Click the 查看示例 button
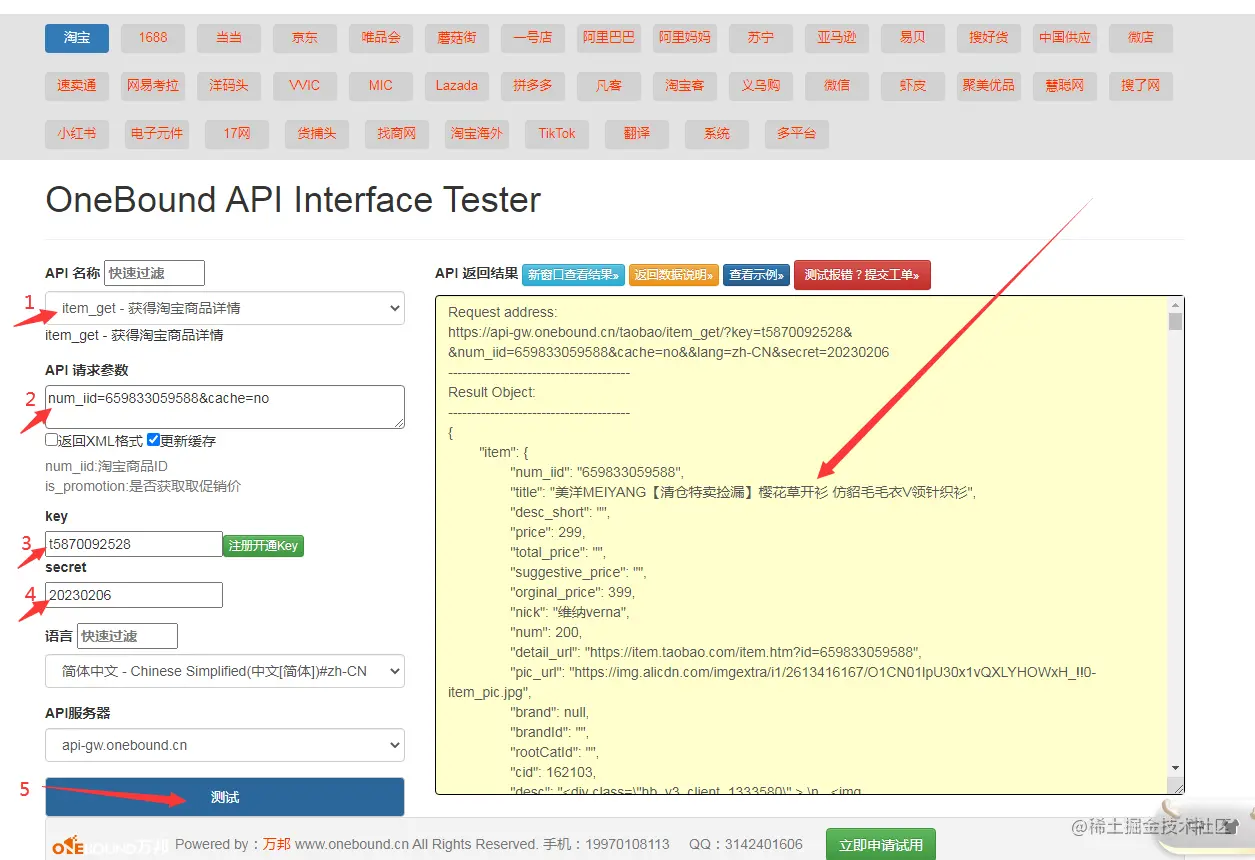 click(756, 274)
